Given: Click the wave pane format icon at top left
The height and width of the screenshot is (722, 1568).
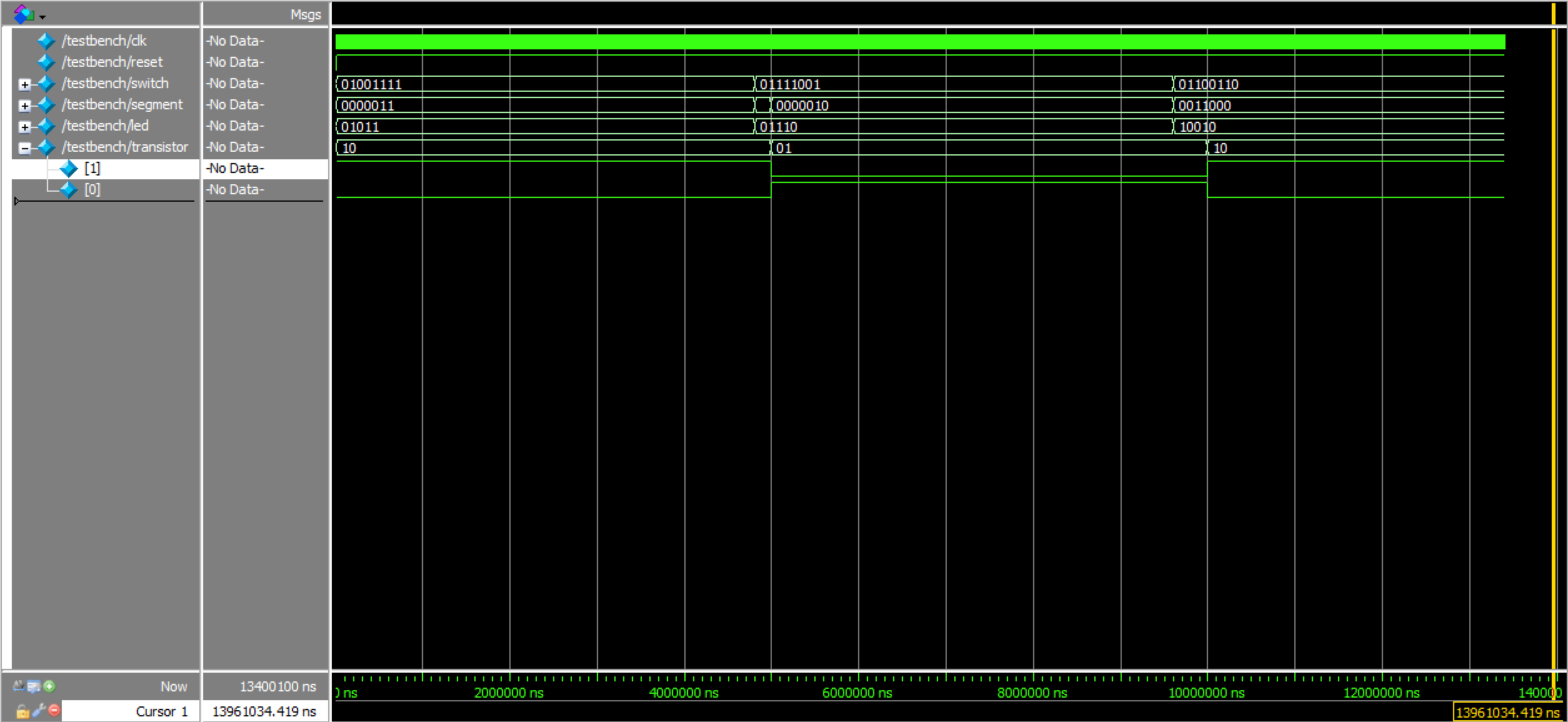Looking at the screenshot, I should [24, 14].
